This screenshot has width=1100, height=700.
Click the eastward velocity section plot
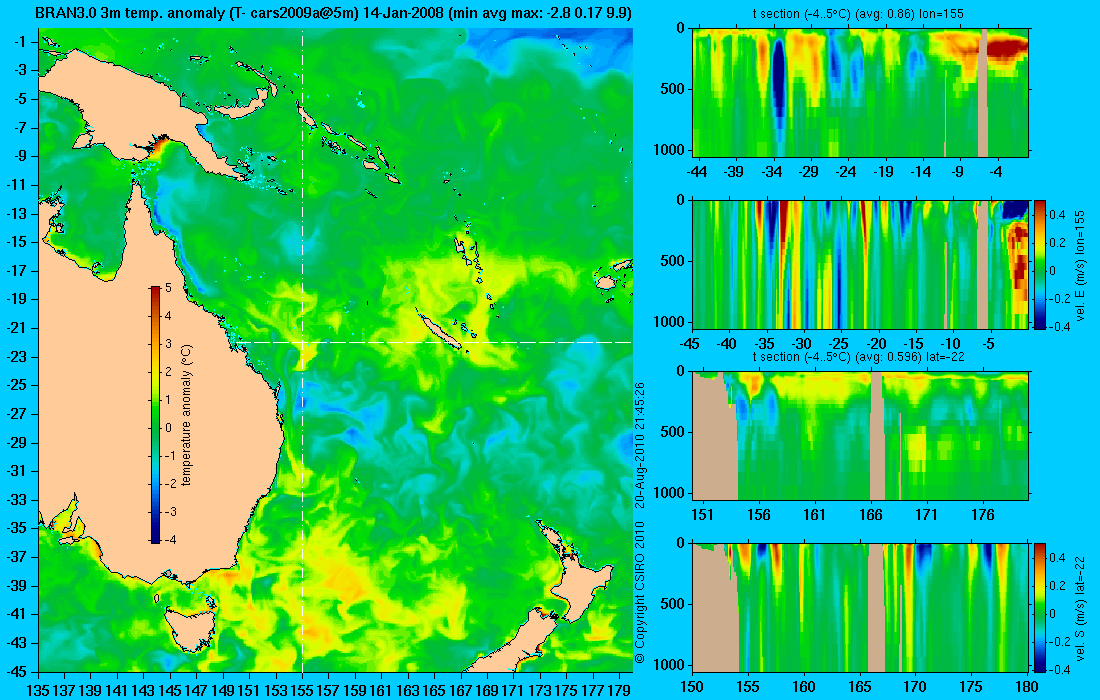pos(860,264)
